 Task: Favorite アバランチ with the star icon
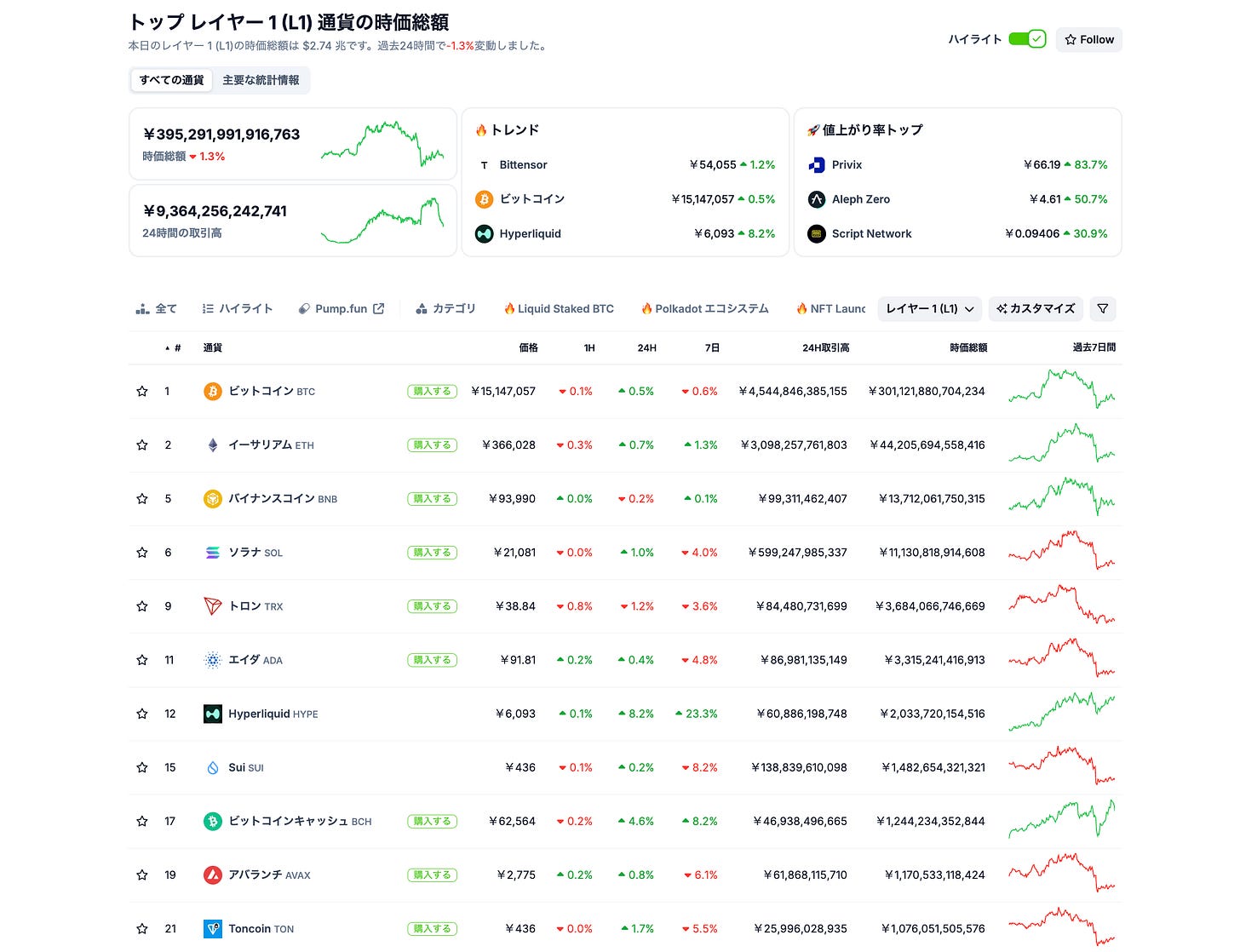point(142,875)
